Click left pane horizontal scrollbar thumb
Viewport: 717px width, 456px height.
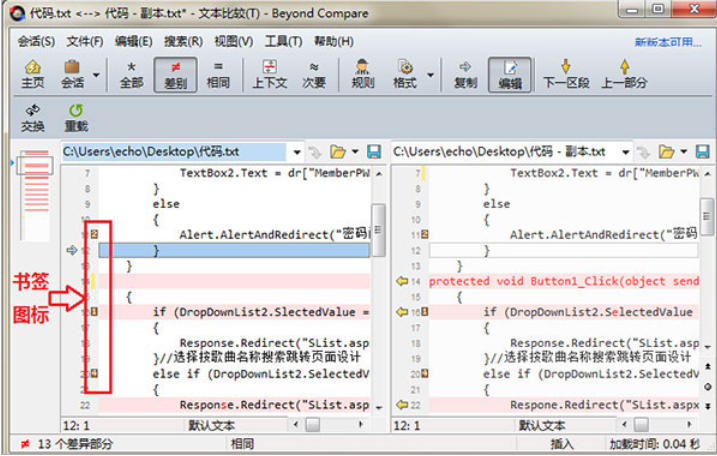tap(313, 425)
